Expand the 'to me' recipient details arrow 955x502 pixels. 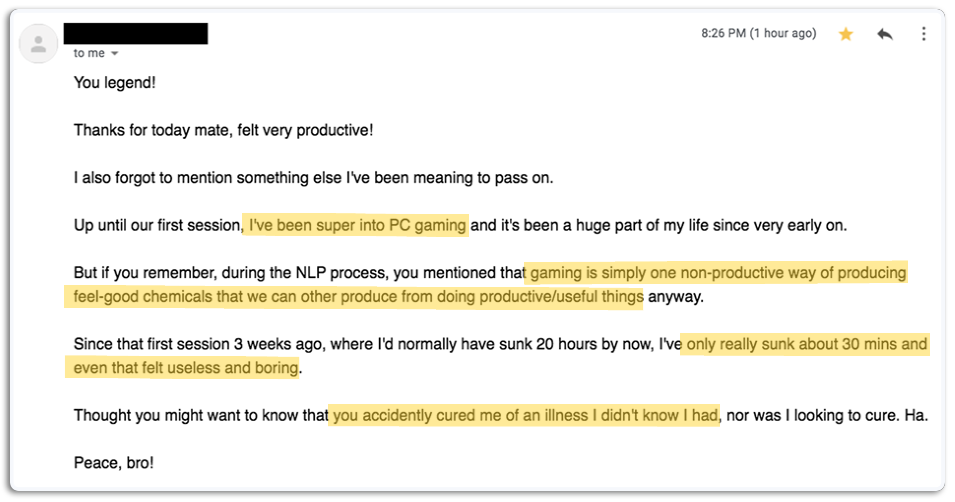[x=115, y=53]
